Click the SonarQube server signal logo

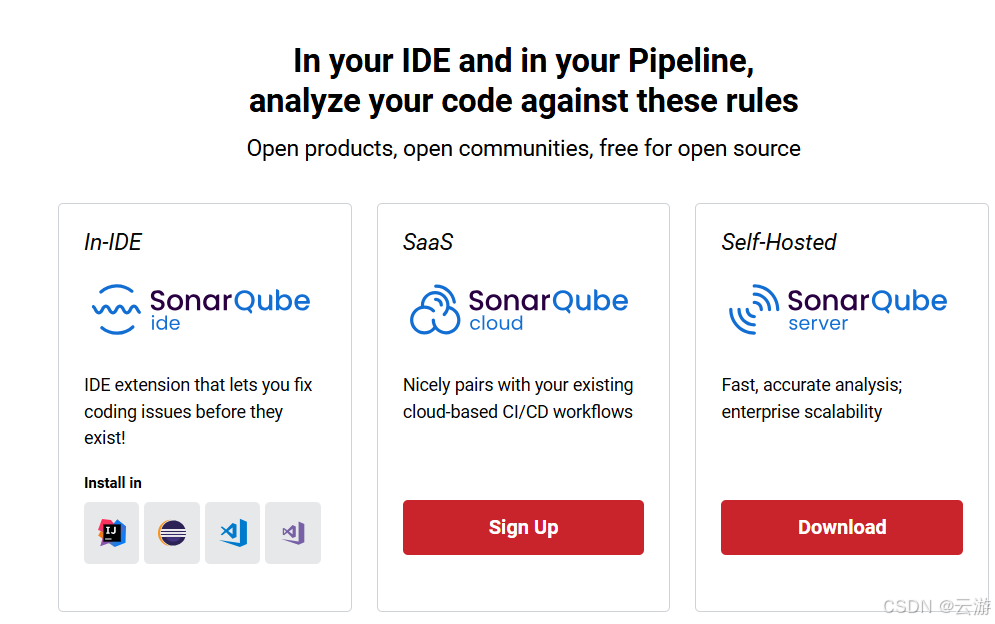click(x=754, y=309)
